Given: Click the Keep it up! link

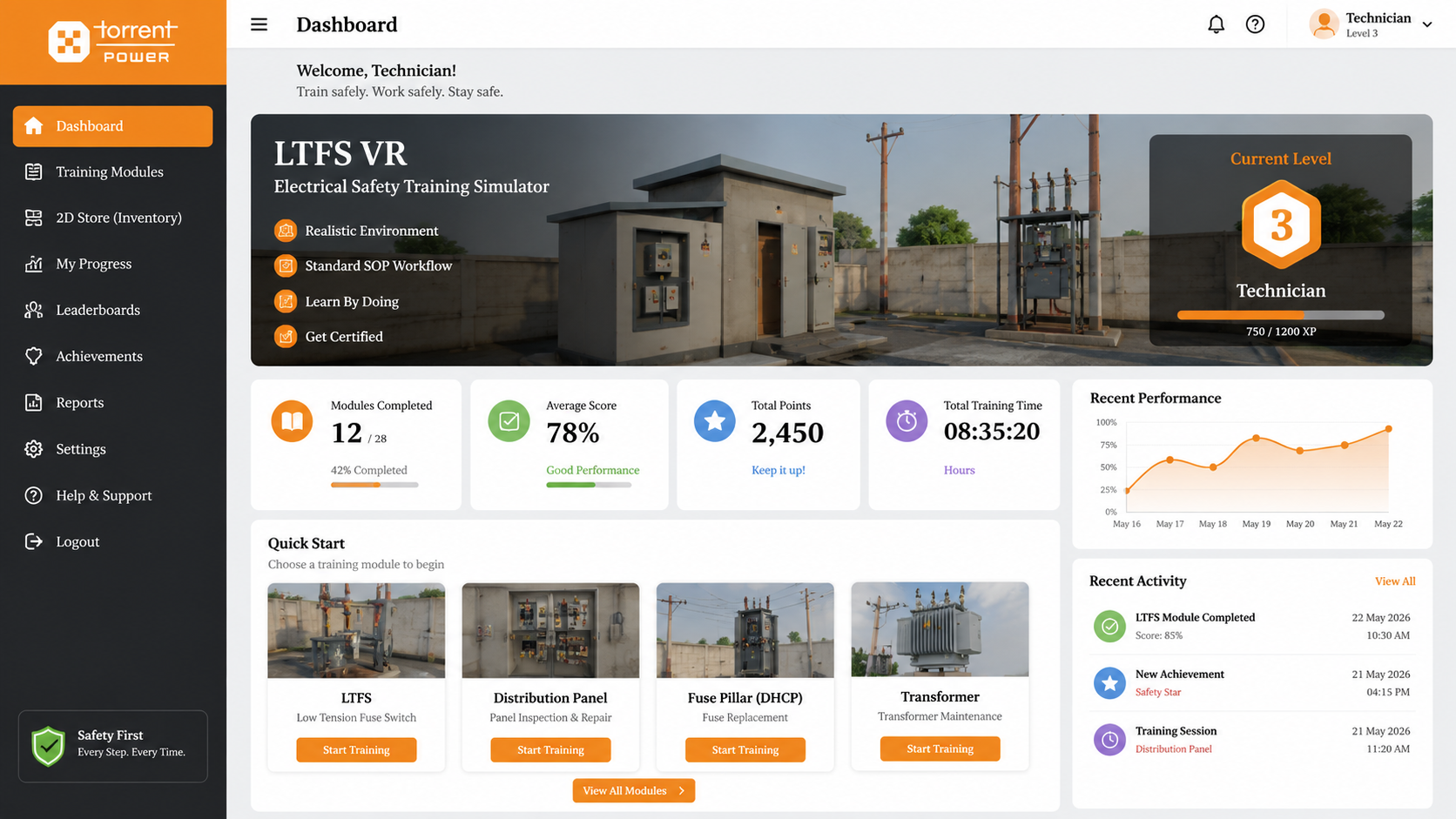Looking at the screenshot, I should 779,470.
